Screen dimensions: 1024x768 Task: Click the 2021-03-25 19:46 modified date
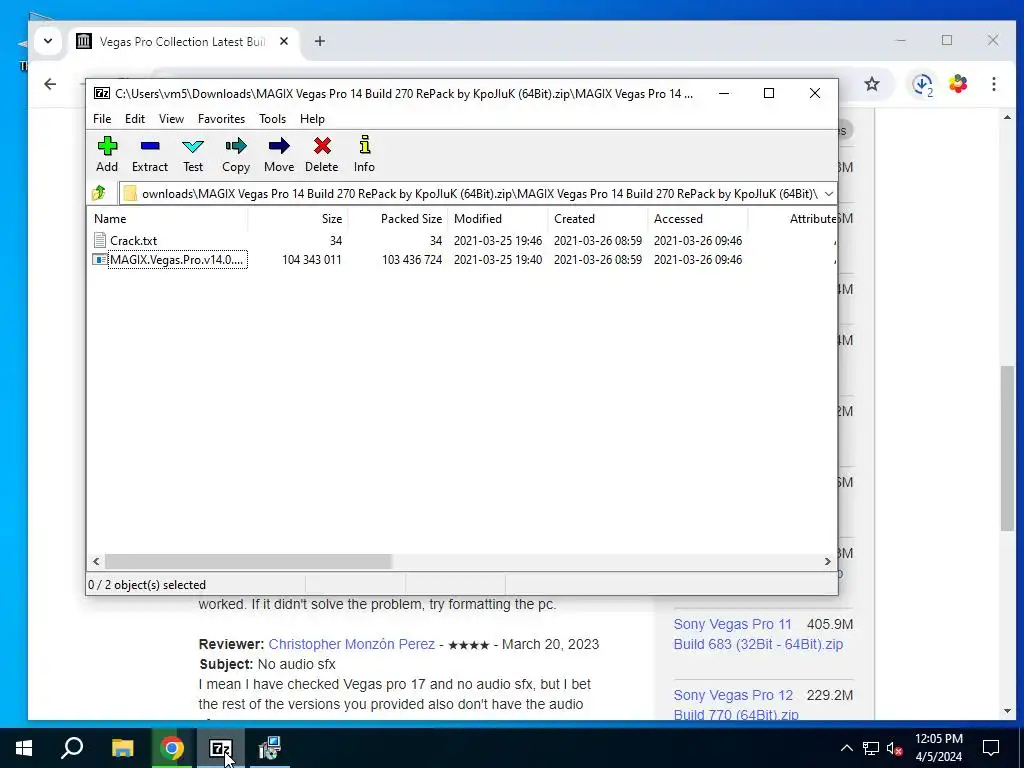tap(498, 240)
